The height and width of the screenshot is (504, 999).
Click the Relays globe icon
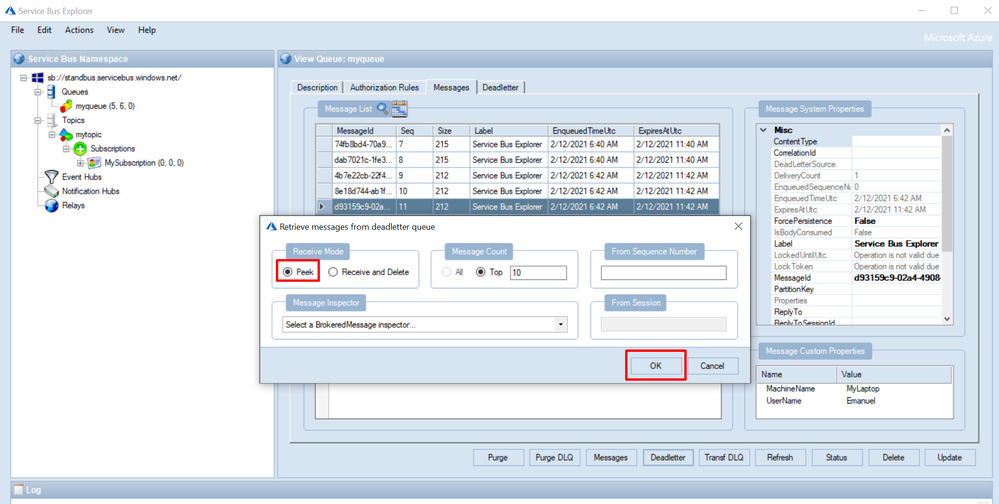51,205
